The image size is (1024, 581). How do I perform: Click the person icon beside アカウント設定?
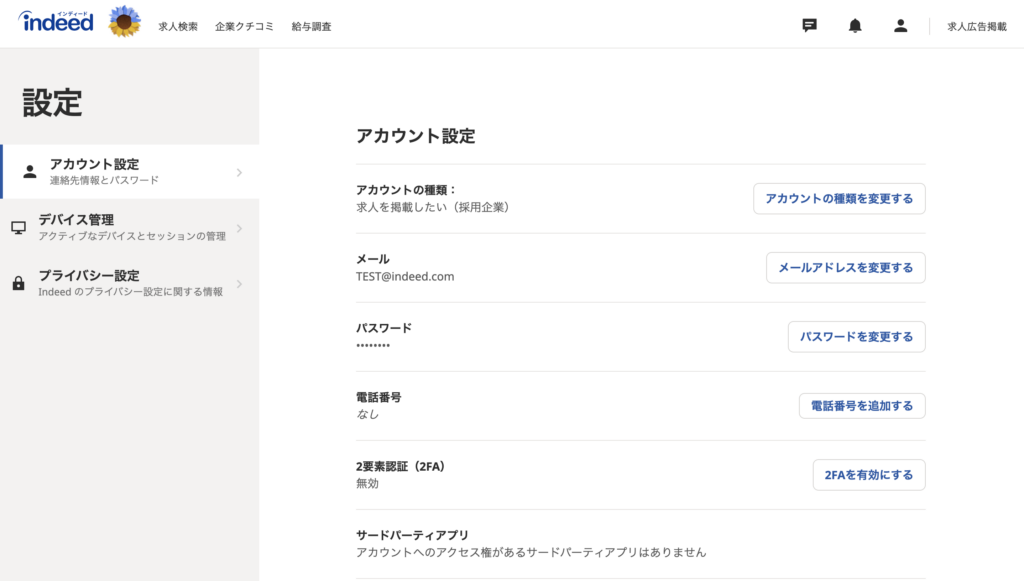pyautogui.click(x=29, y=171)
